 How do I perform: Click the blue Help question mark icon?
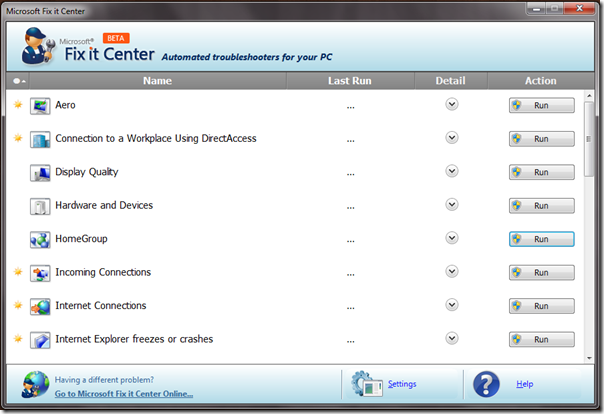pyautogui.click(x=486, y=384)
